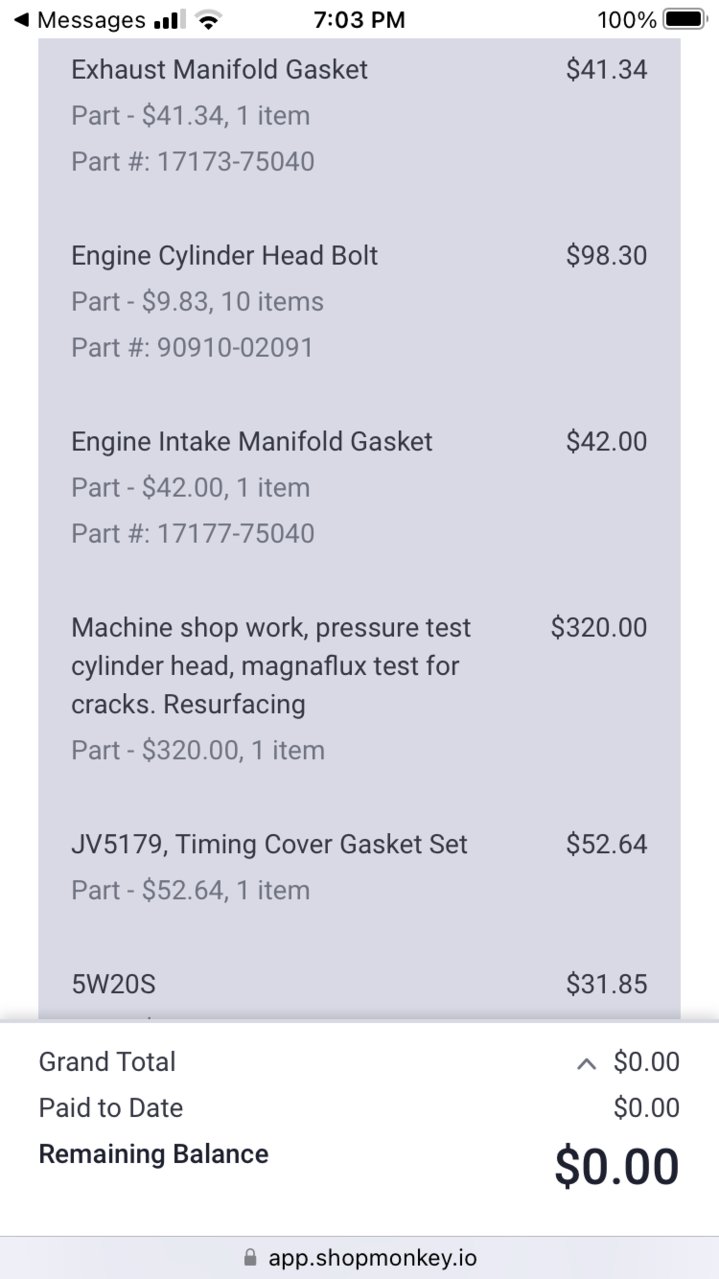This screenshot has width=719, height=1279.
Task: Tap the Machine shop work description
Action: point(271,666)
